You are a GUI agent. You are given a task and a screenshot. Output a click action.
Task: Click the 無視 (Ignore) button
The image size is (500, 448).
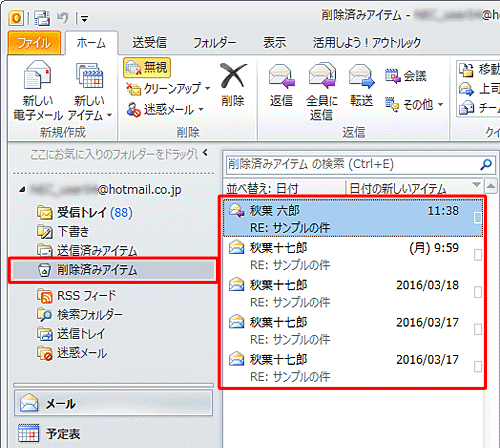(147, 68)
